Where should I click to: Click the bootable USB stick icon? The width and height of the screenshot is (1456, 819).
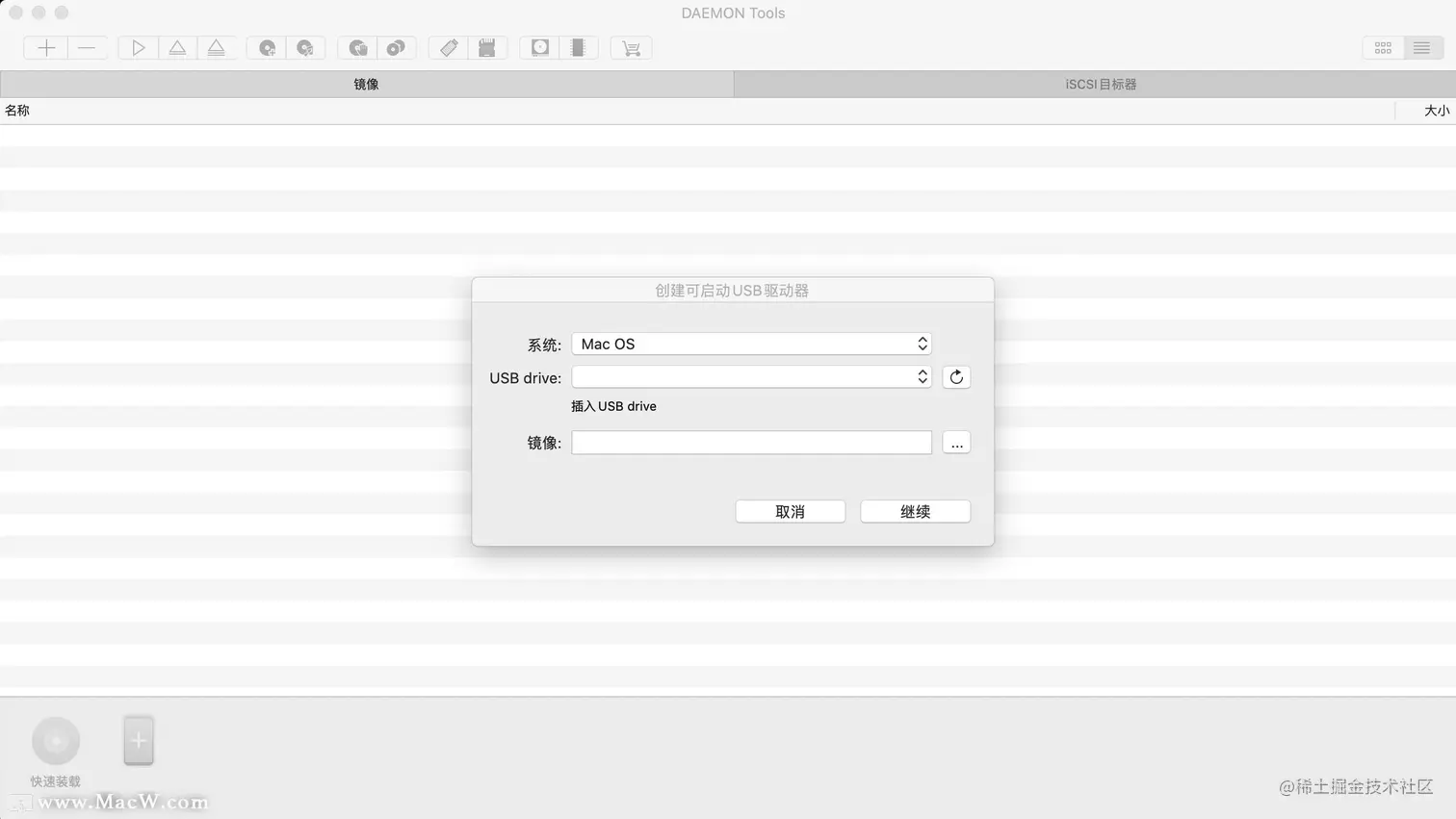click(448, 48)
